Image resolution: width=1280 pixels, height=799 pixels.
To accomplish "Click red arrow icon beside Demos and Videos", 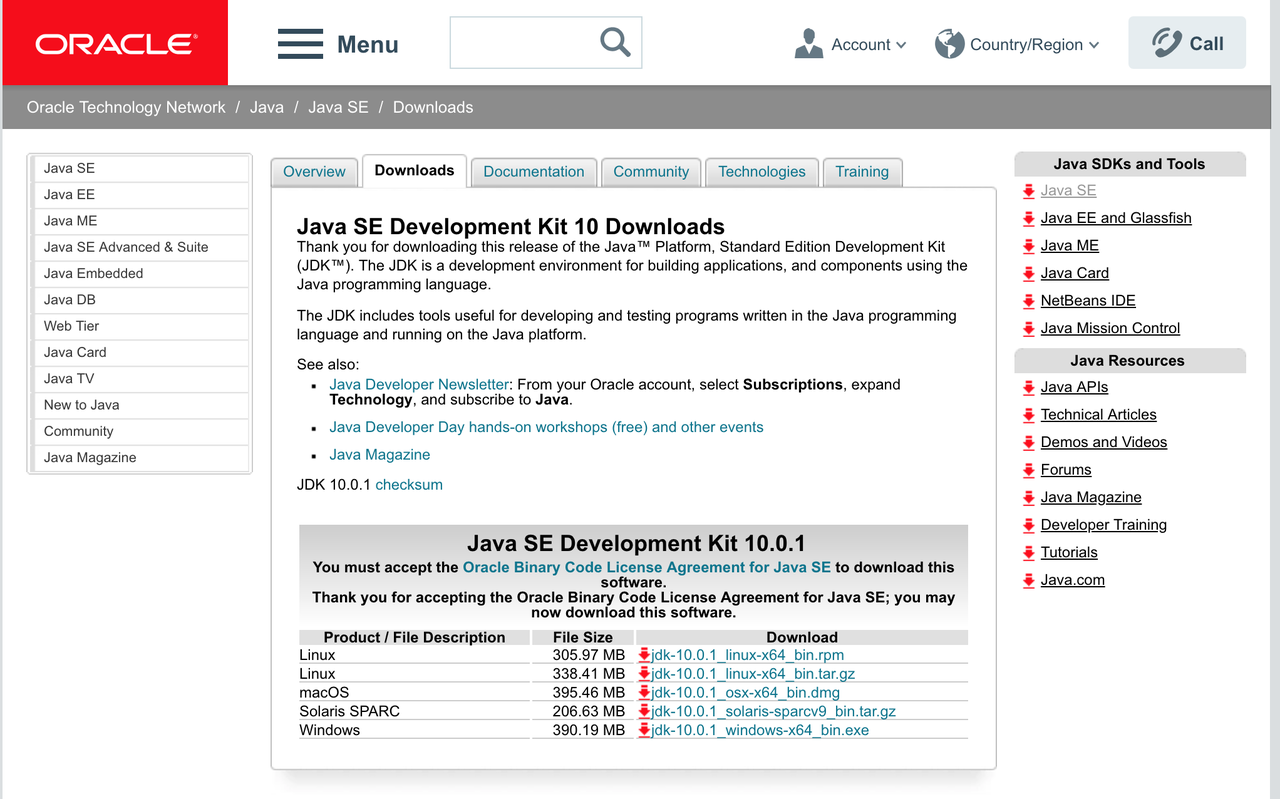I will pos(1028,442).
